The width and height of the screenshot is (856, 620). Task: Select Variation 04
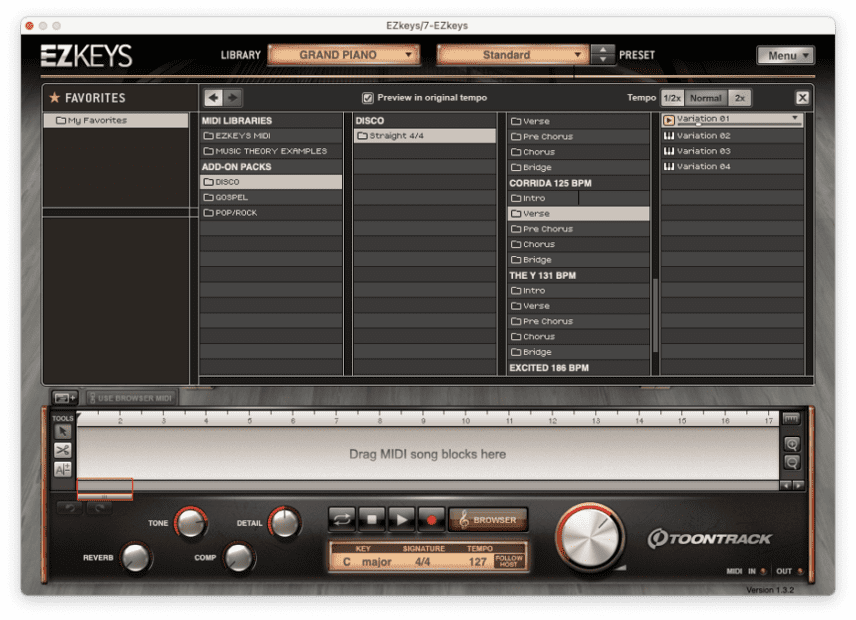732,166
